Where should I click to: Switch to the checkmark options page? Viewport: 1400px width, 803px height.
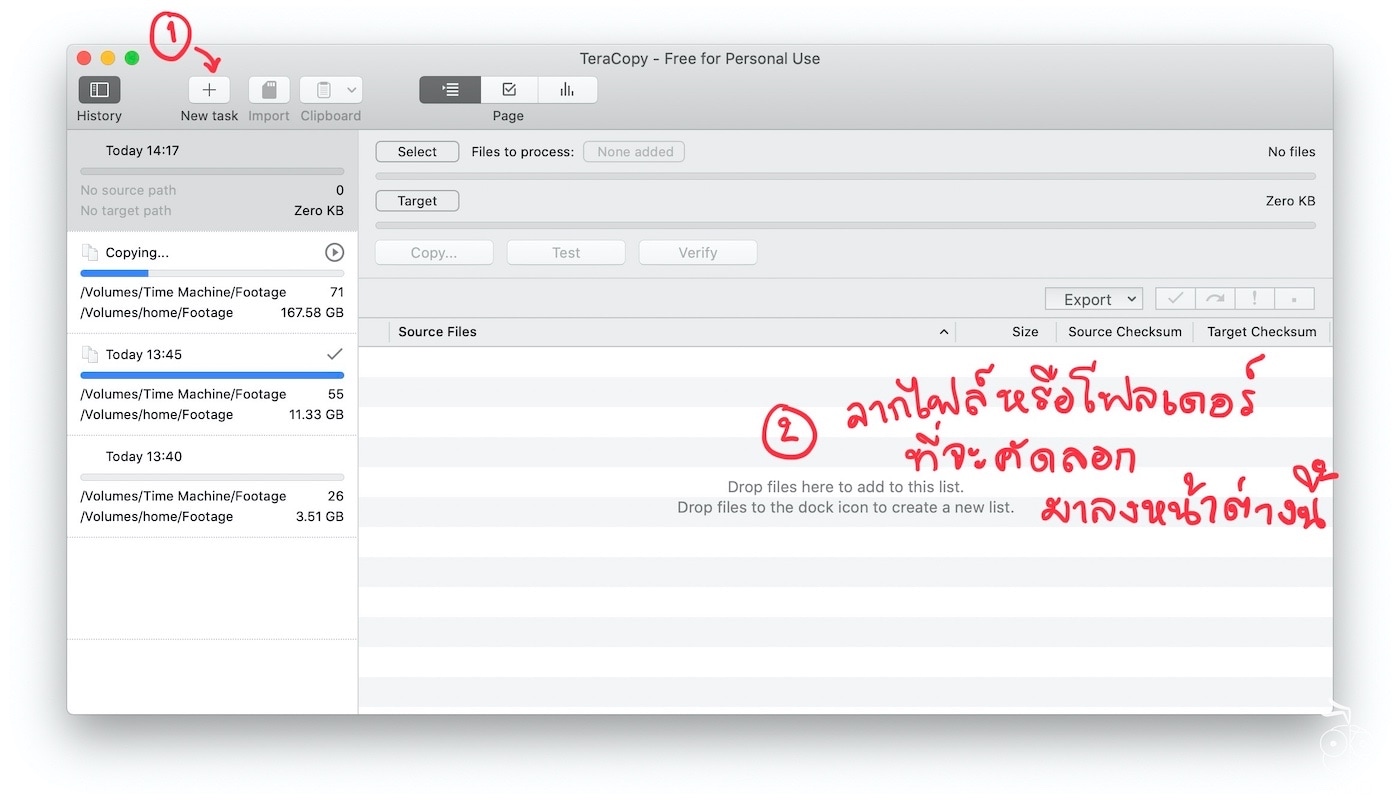coord(509,90)
